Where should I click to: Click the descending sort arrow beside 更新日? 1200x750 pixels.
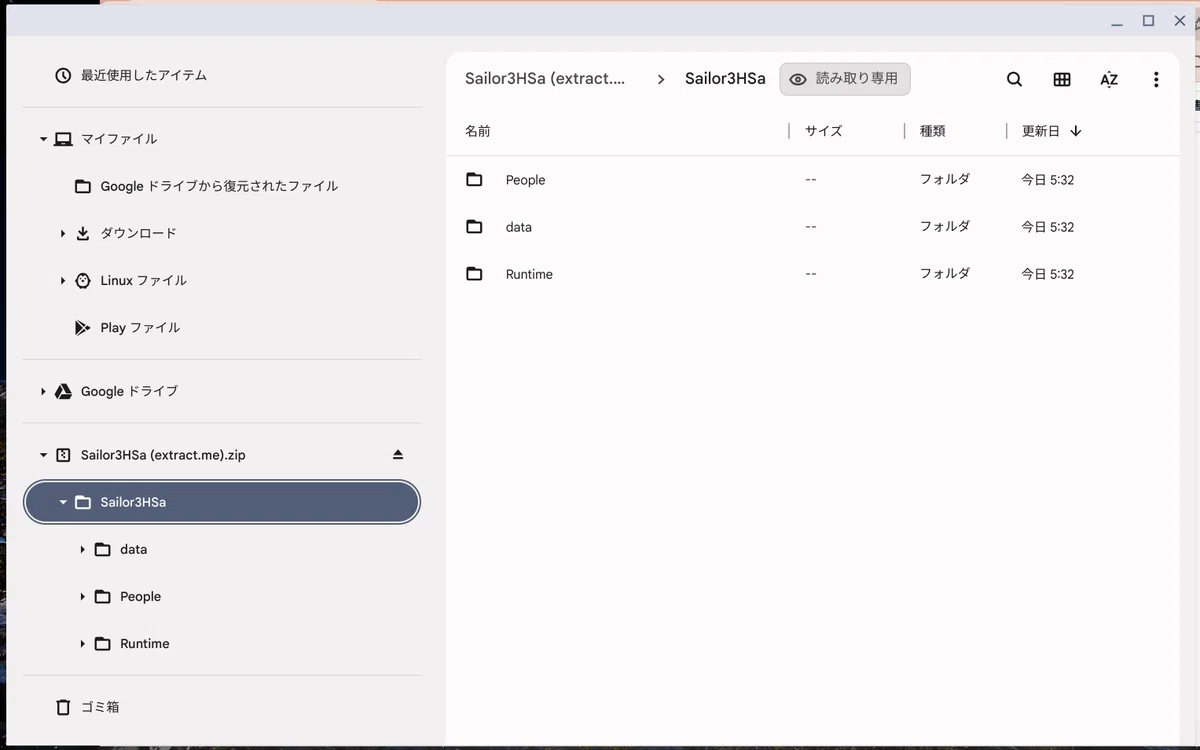coord(1076,131)
